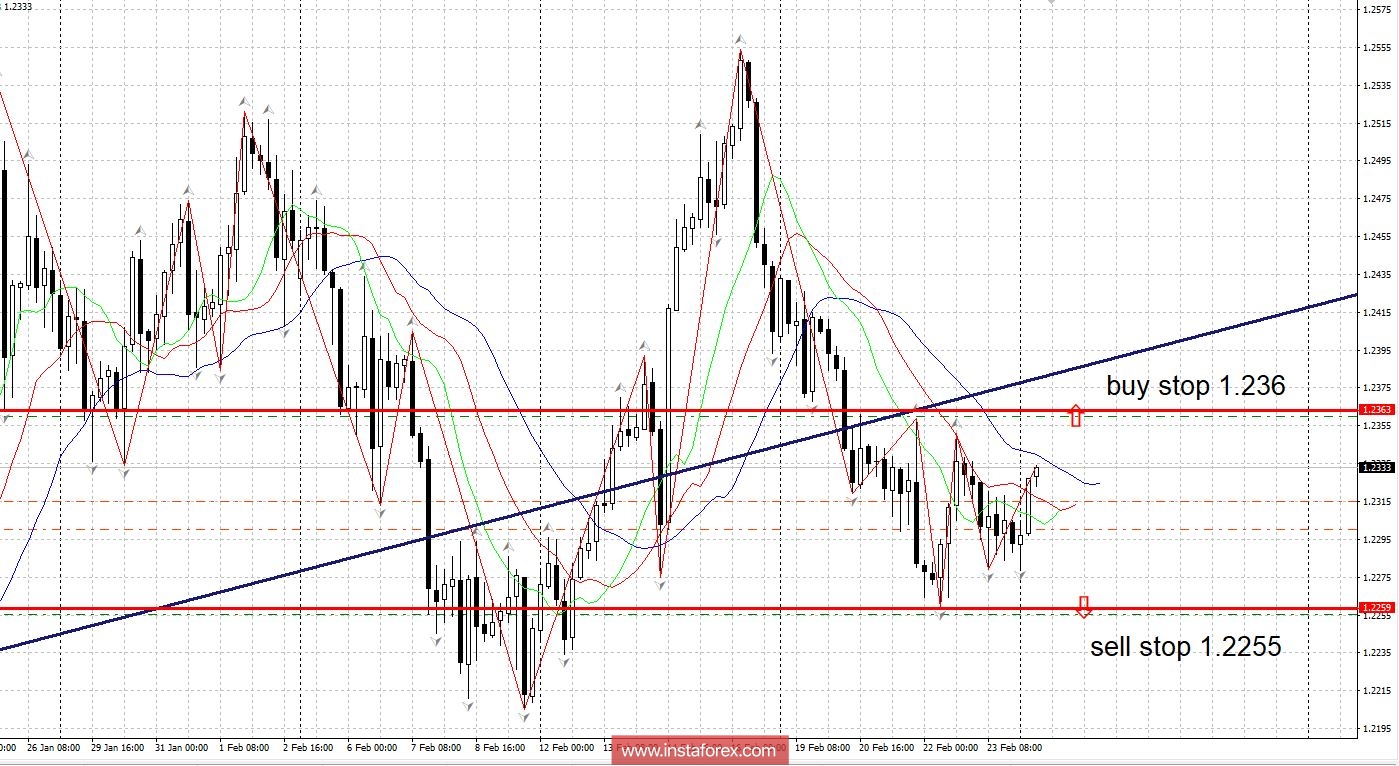Select the red 1.2259 price tag on axis
1399x766 pixels.
tap(1378, 607)
